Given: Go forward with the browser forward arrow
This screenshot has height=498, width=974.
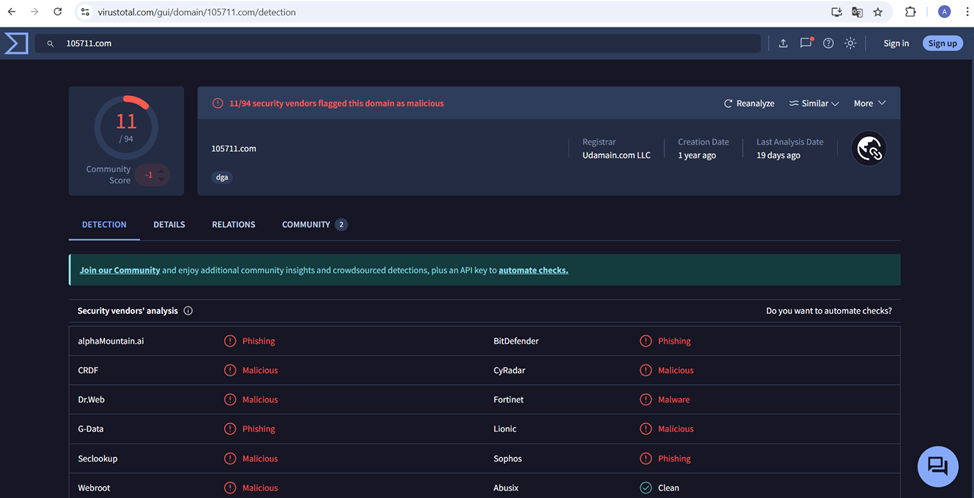Looking at the screenshot, I should (35, 12).
